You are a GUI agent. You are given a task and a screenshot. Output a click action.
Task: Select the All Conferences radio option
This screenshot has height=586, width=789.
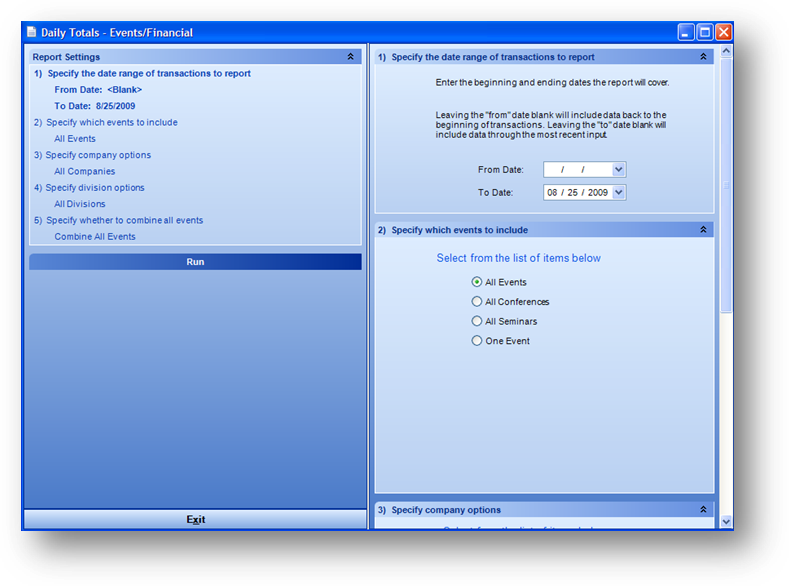[x=477, y=301]
